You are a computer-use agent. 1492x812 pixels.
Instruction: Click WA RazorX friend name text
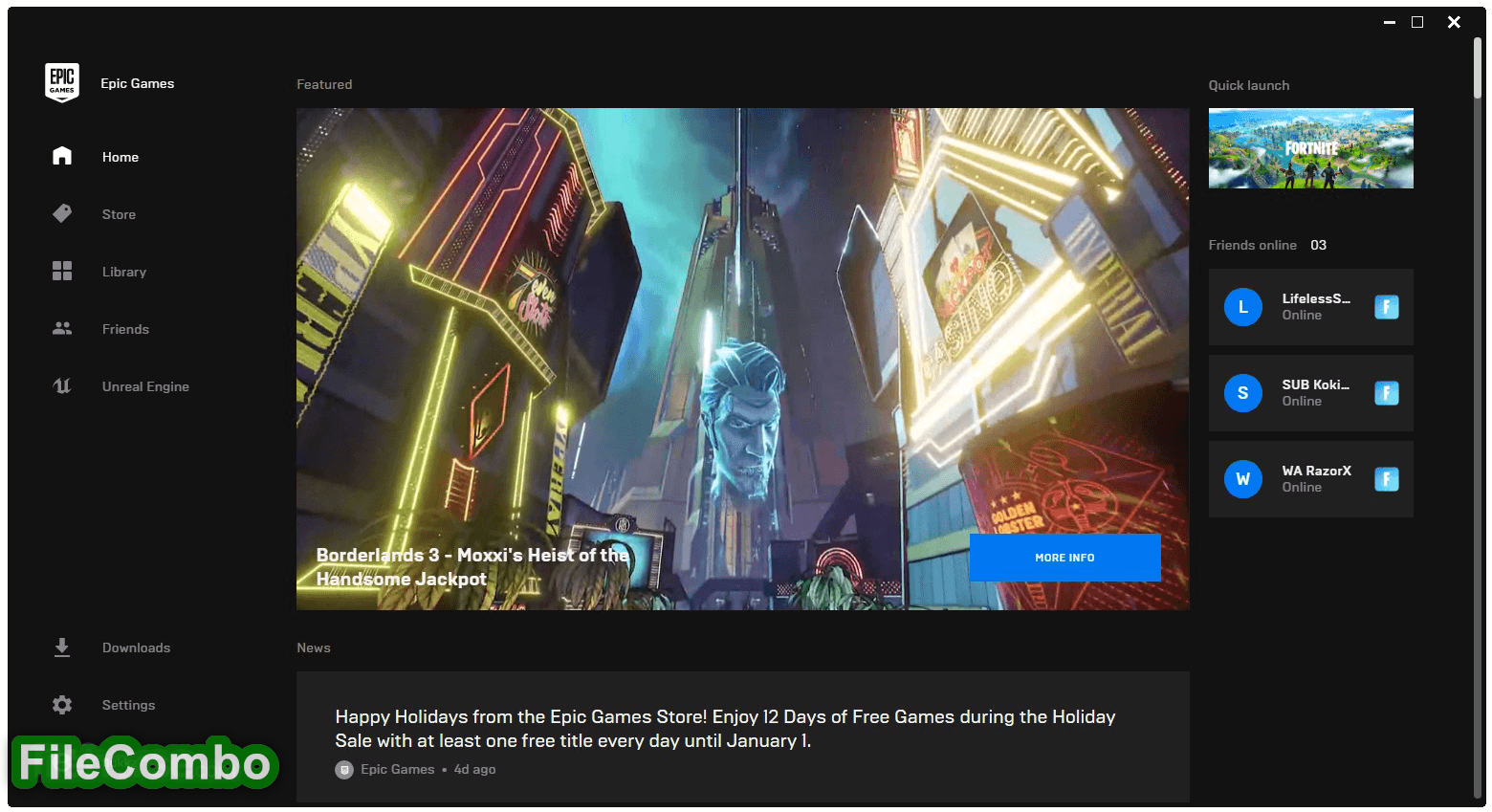click(x=1317, y=471)
